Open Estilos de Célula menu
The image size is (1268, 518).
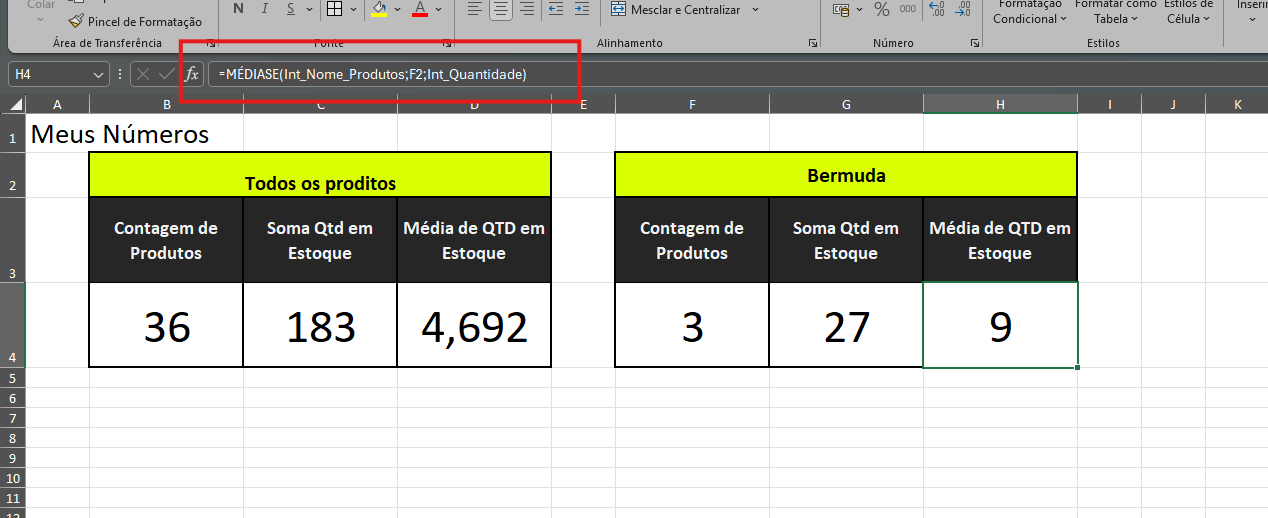click(x=1188, y=12)
